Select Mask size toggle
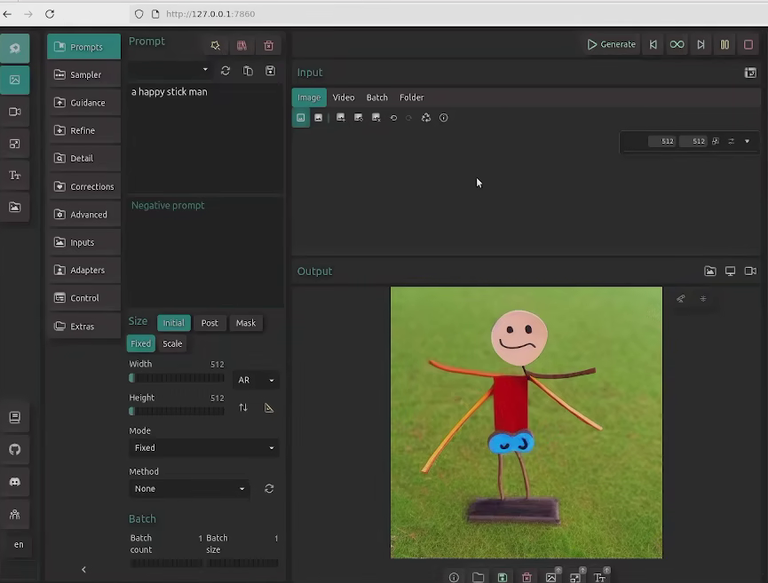Viewport: 768px width, 583px height. (x=246, y=323)
